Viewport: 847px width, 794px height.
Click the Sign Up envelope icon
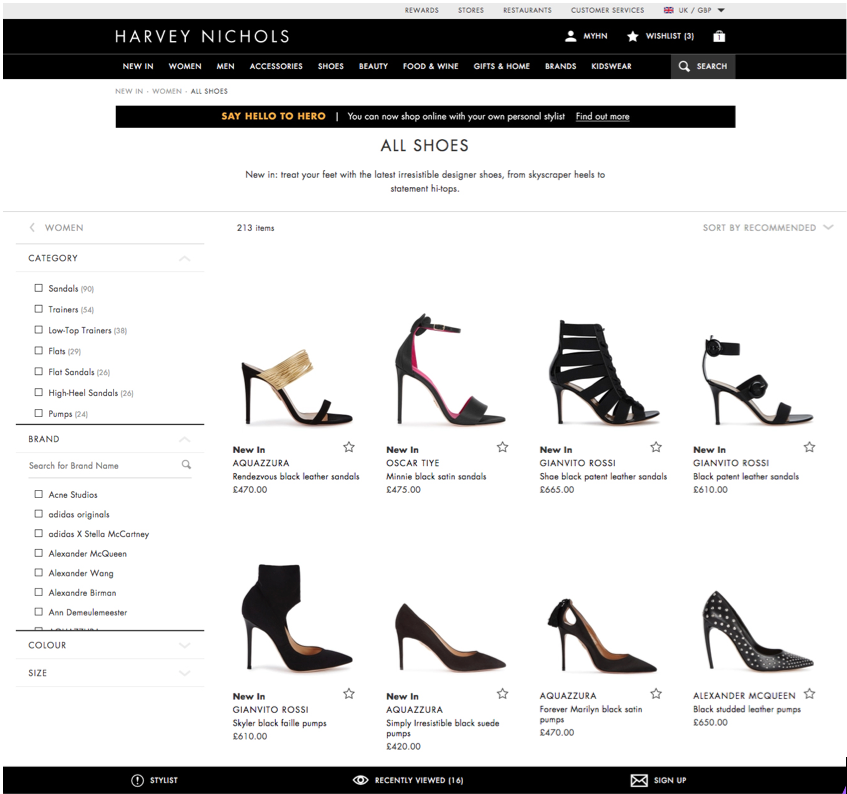click(639, 780)
